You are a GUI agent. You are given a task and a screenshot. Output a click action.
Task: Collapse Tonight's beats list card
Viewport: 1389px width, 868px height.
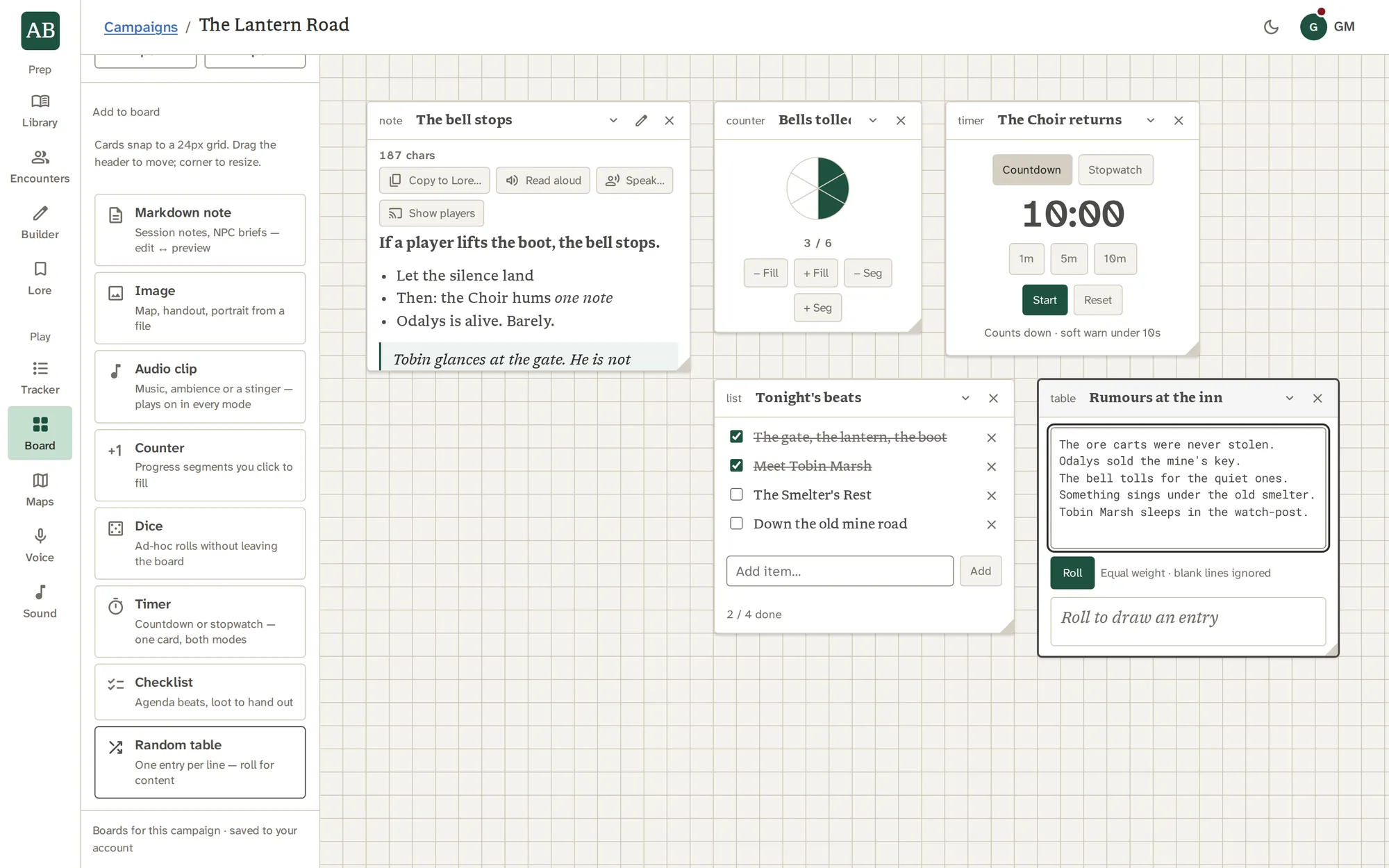point(965,398)
